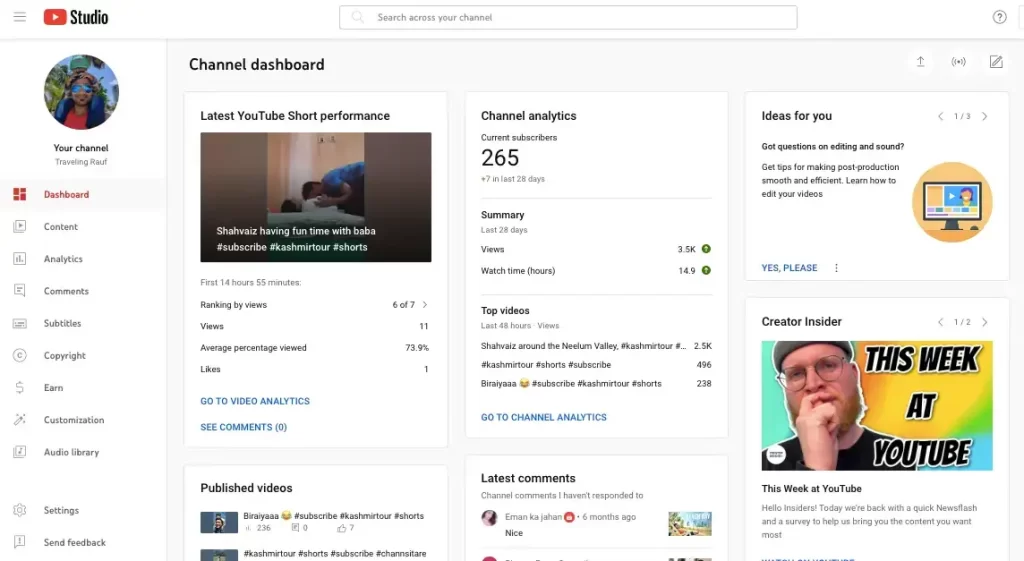Click the Traveling Rauf channel name
Viewport: 1024px width, 561px height.
81,162
